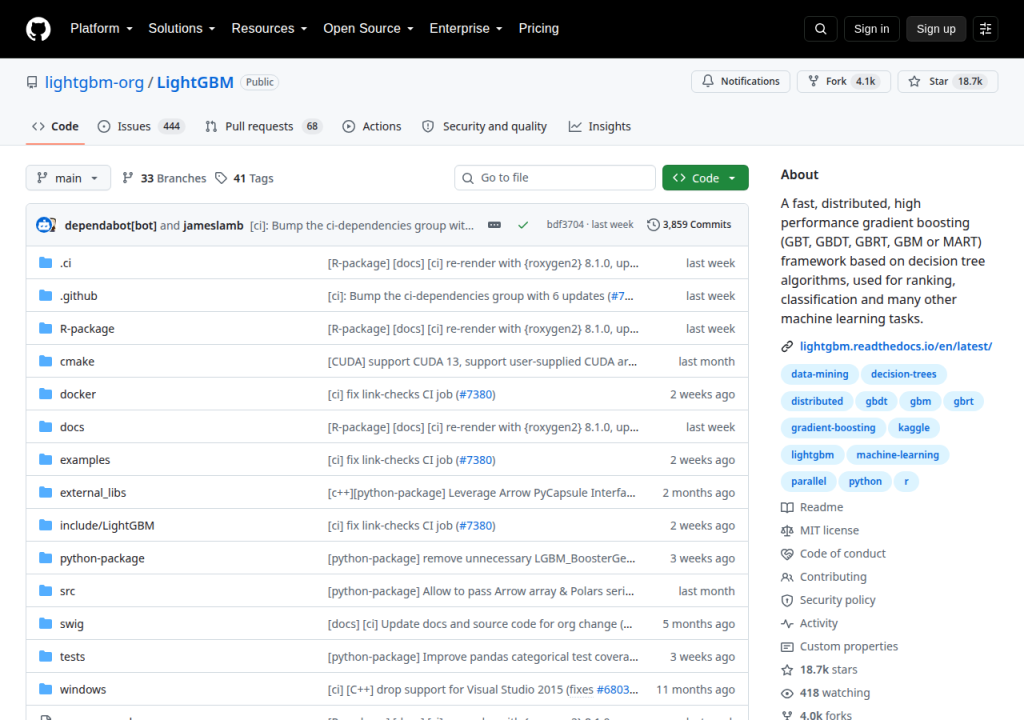1024x720 pixels.
Task: Open the #7380 link in docker row
Action: point(476,395)
